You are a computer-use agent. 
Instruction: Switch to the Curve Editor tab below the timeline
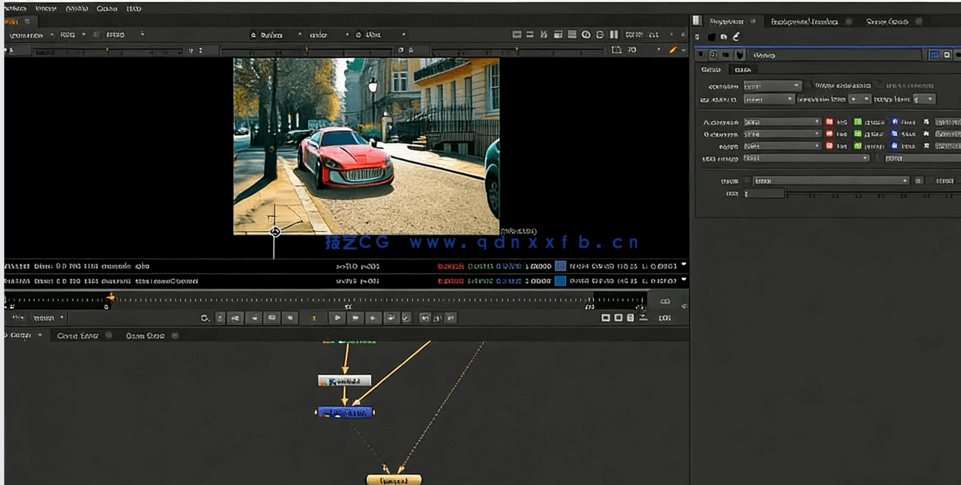77,336
